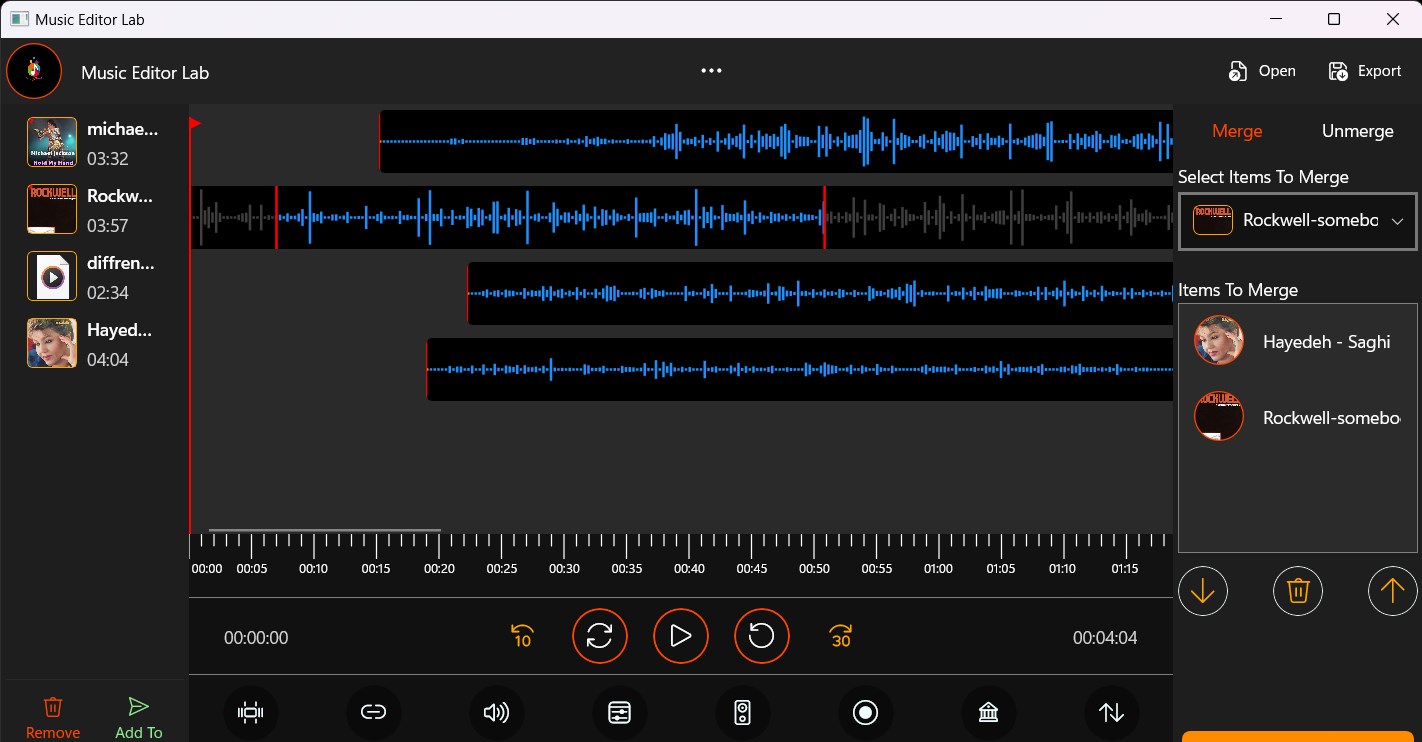1422x742 pixels.
Task: Open the Rockwell-somebody merge selection dropdown
Action: click(1297, 220)
